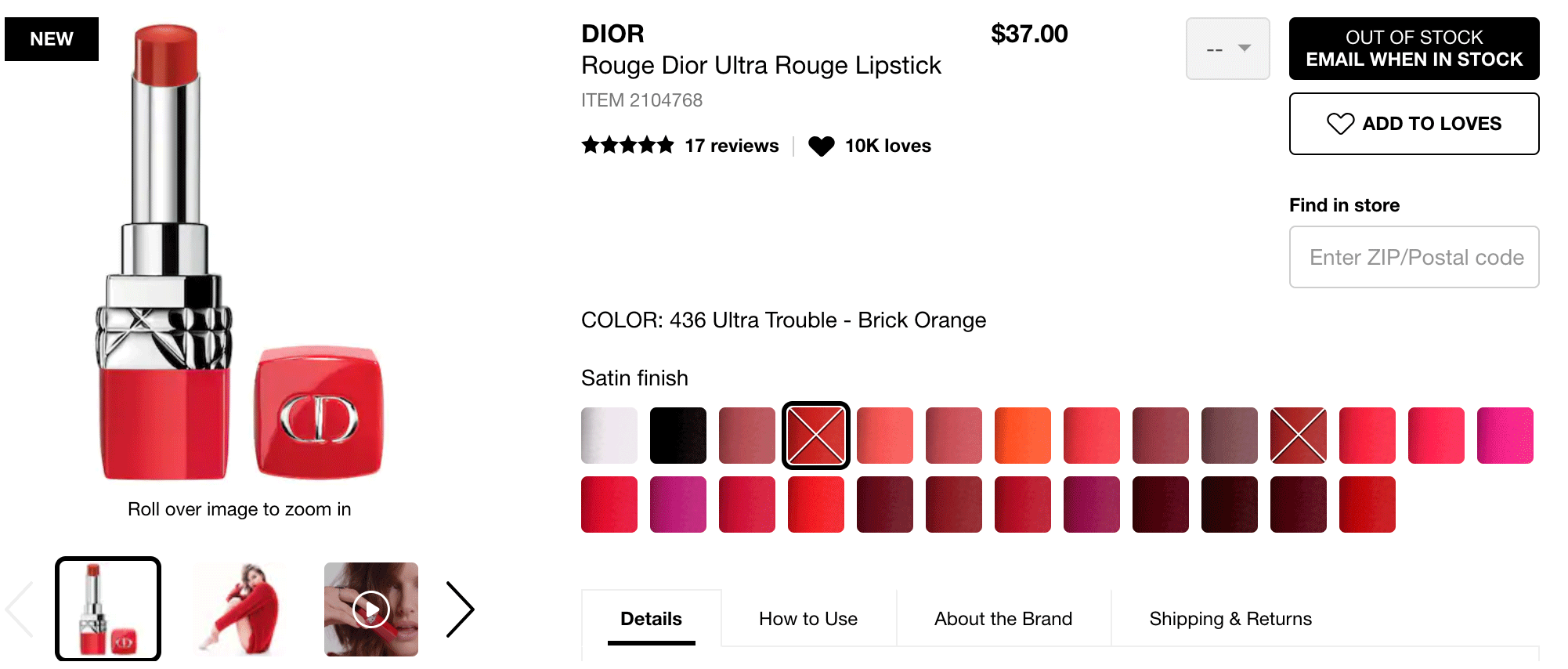Play the product video thumbnail
The image size is (1568, 669).
point(371,609)
